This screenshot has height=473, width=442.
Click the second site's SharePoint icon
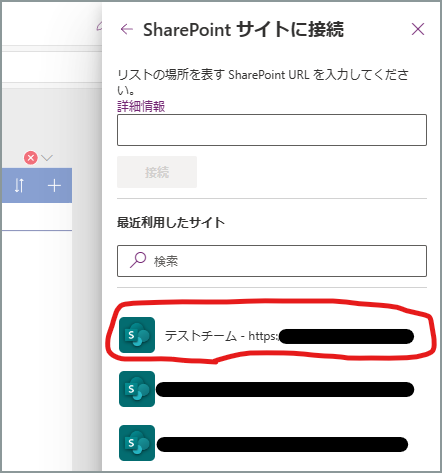point(137,389)
